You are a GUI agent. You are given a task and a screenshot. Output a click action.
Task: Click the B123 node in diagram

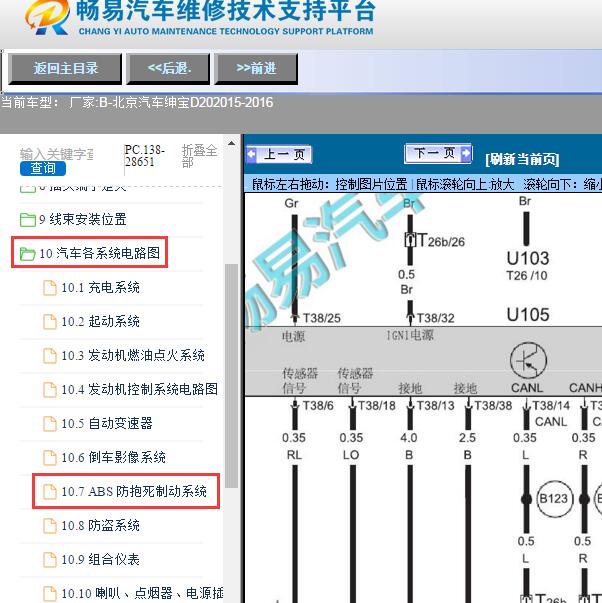554,499
